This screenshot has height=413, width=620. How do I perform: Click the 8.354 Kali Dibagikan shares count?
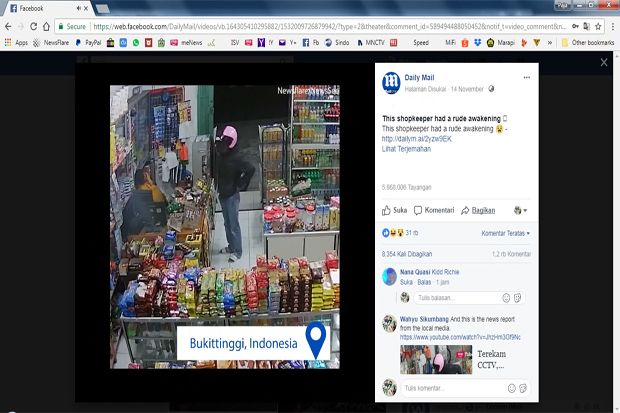[406, 254]
